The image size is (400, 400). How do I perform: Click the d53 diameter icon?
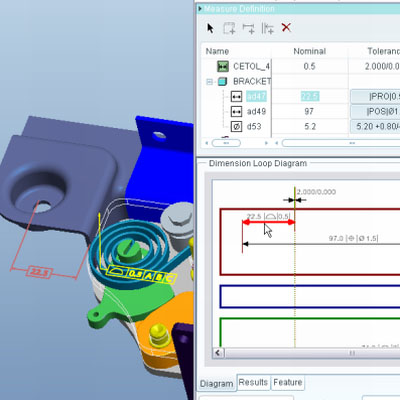coord(236,127)
